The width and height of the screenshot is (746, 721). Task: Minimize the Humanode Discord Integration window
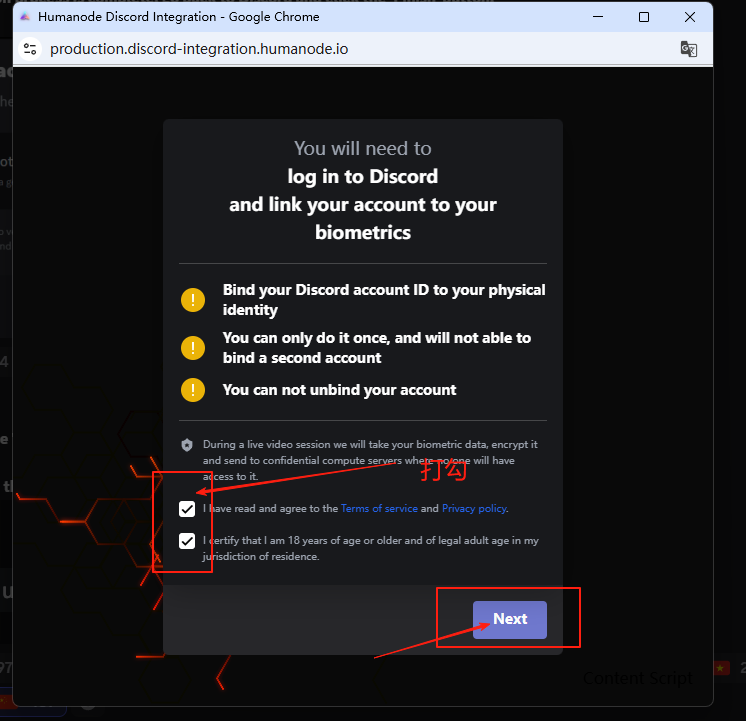pos(598,17)
